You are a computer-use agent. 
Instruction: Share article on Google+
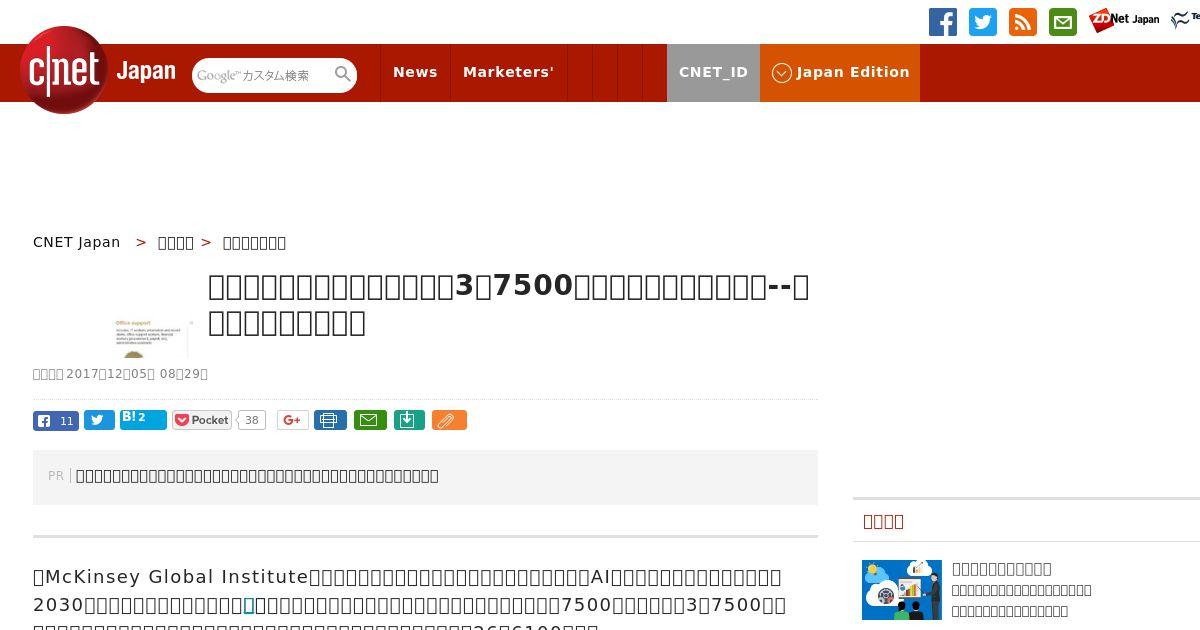(292, 420)
